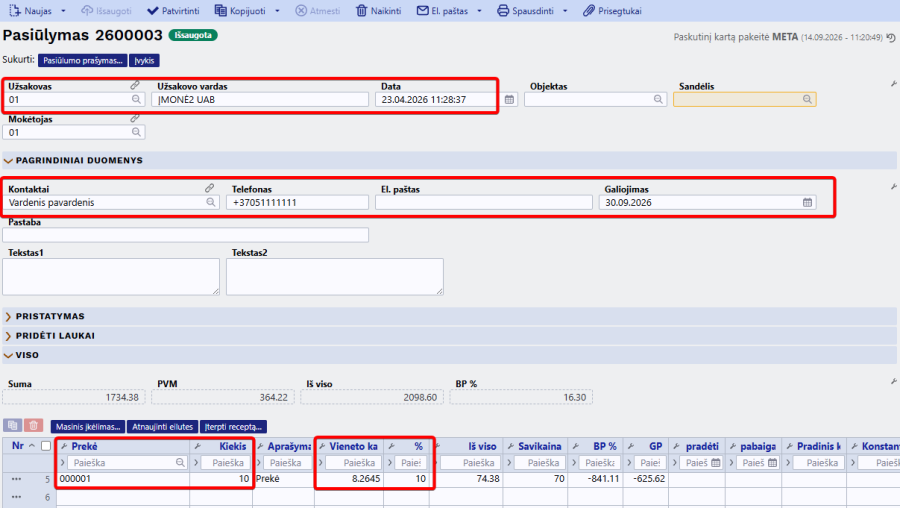
Task: Click the Savikaina cell value 70
Action: tap(536, 479)
